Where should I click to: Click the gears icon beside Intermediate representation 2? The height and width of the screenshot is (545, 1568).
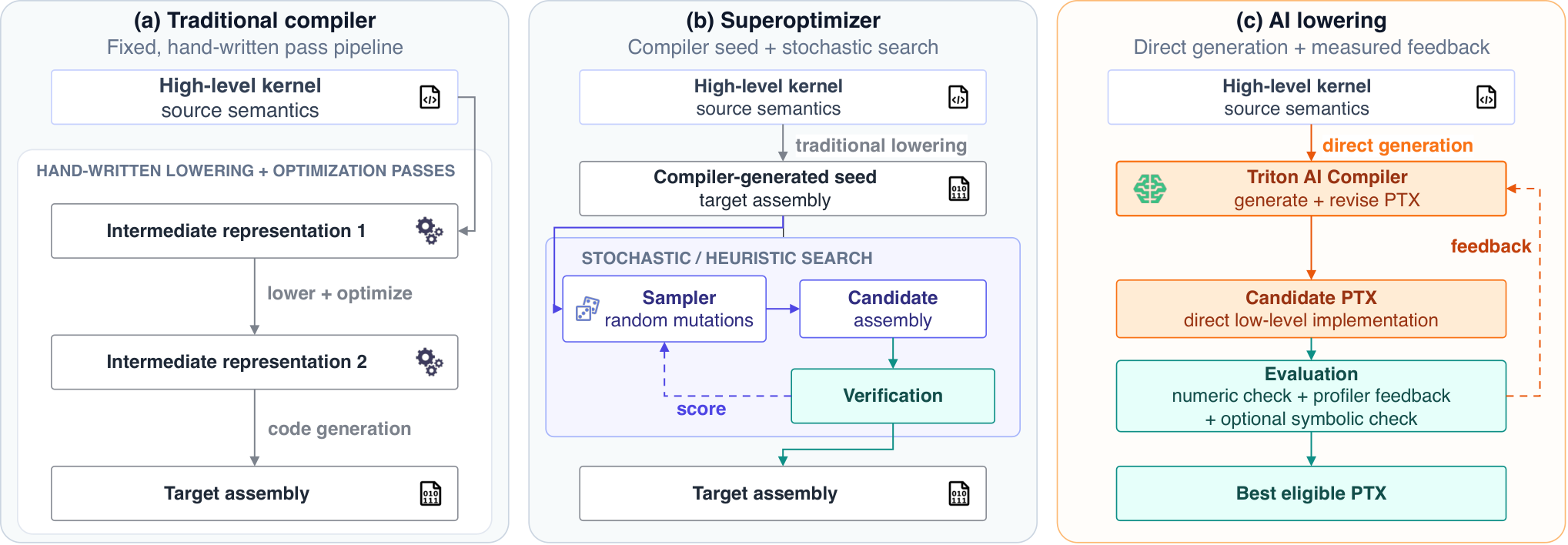pos(430,361)
